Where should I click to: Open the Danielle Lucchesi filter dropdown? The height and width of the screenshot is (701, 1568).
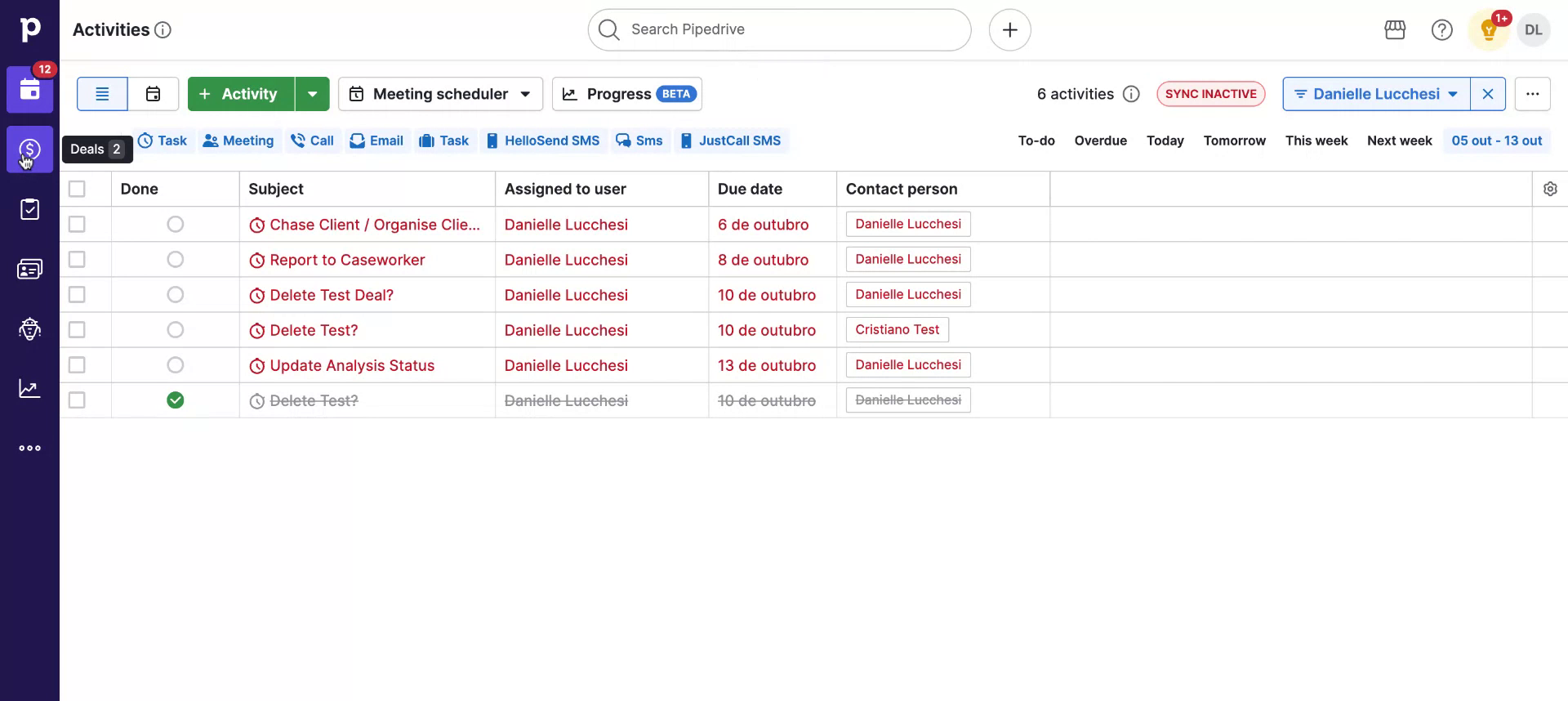click(1377, 94)
